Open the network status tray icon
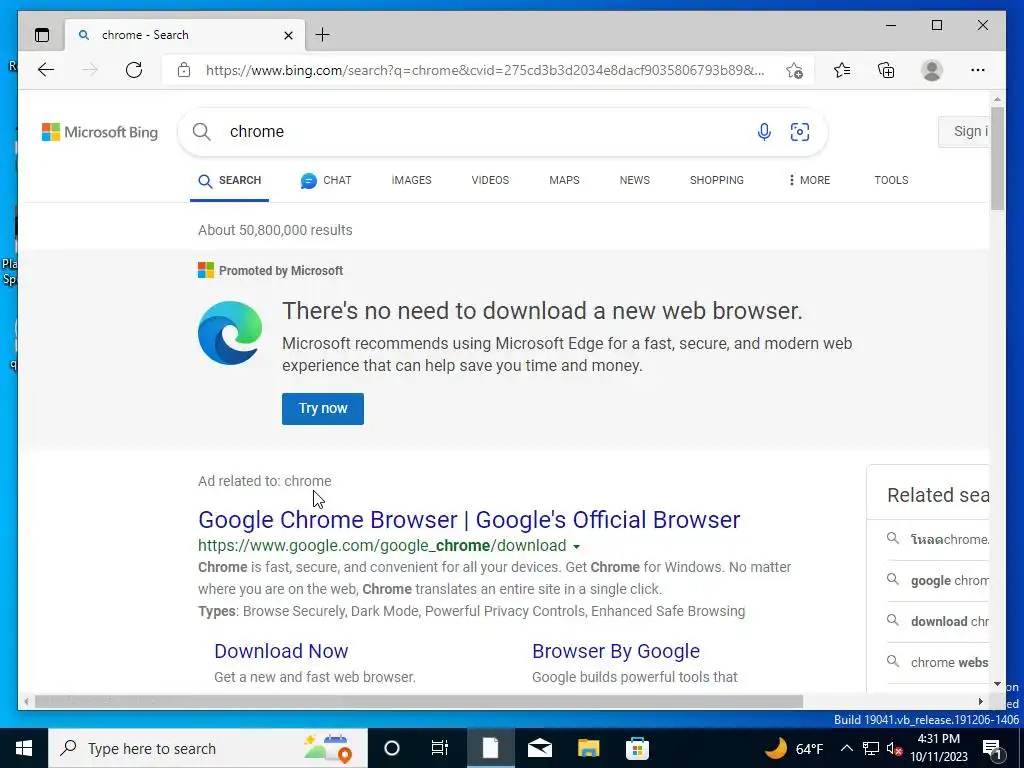This screenshot has height=768, width=1024. click(871, 748)
